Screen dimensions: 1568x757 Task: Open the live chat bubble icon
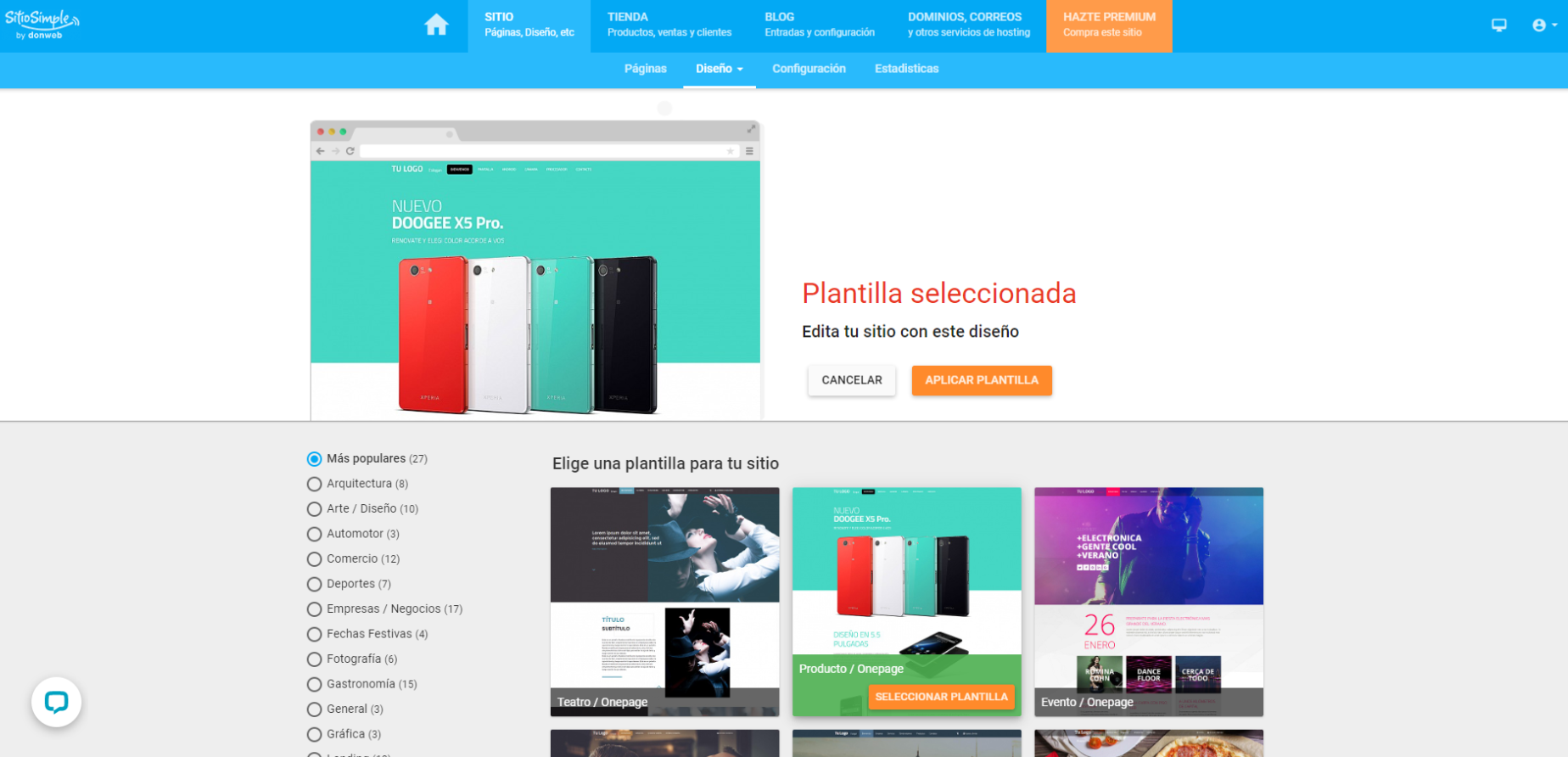point(56,702)
